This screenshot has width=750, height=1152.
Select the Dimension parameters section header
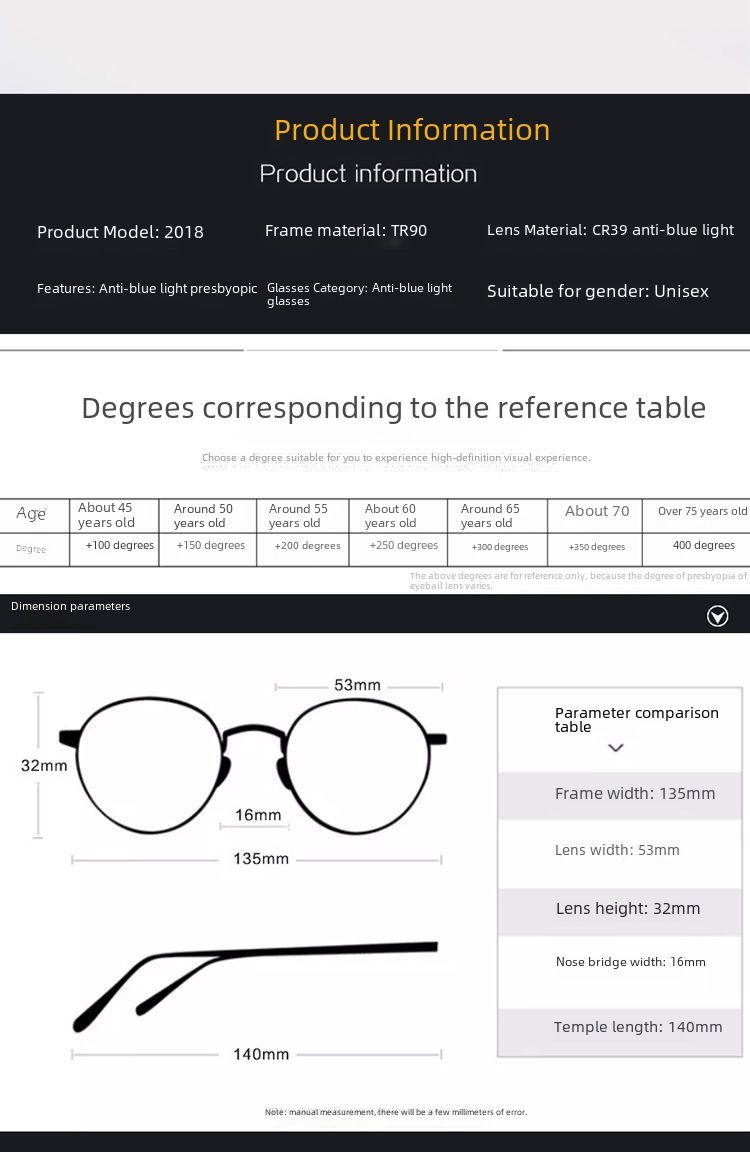point(71,606)
